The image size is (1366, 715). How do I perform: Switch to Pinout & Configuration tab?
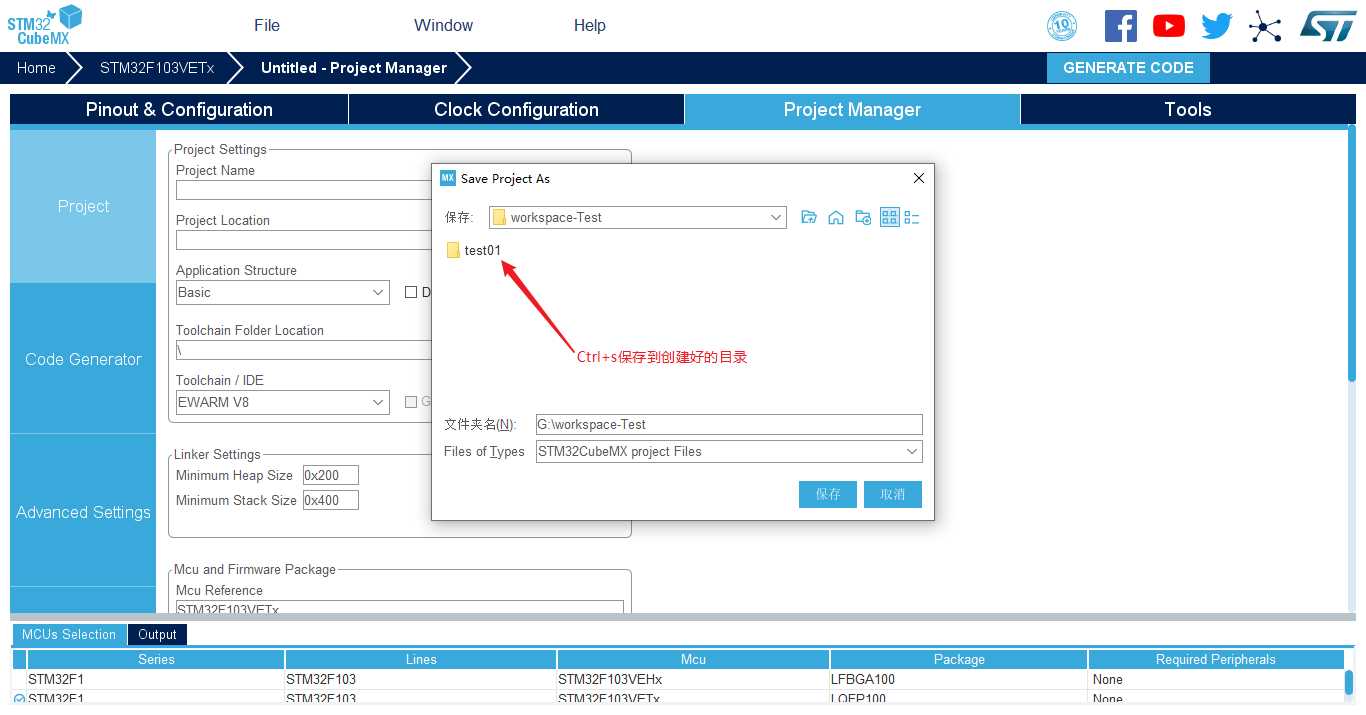pyautogui.click(x=179, y=110)
